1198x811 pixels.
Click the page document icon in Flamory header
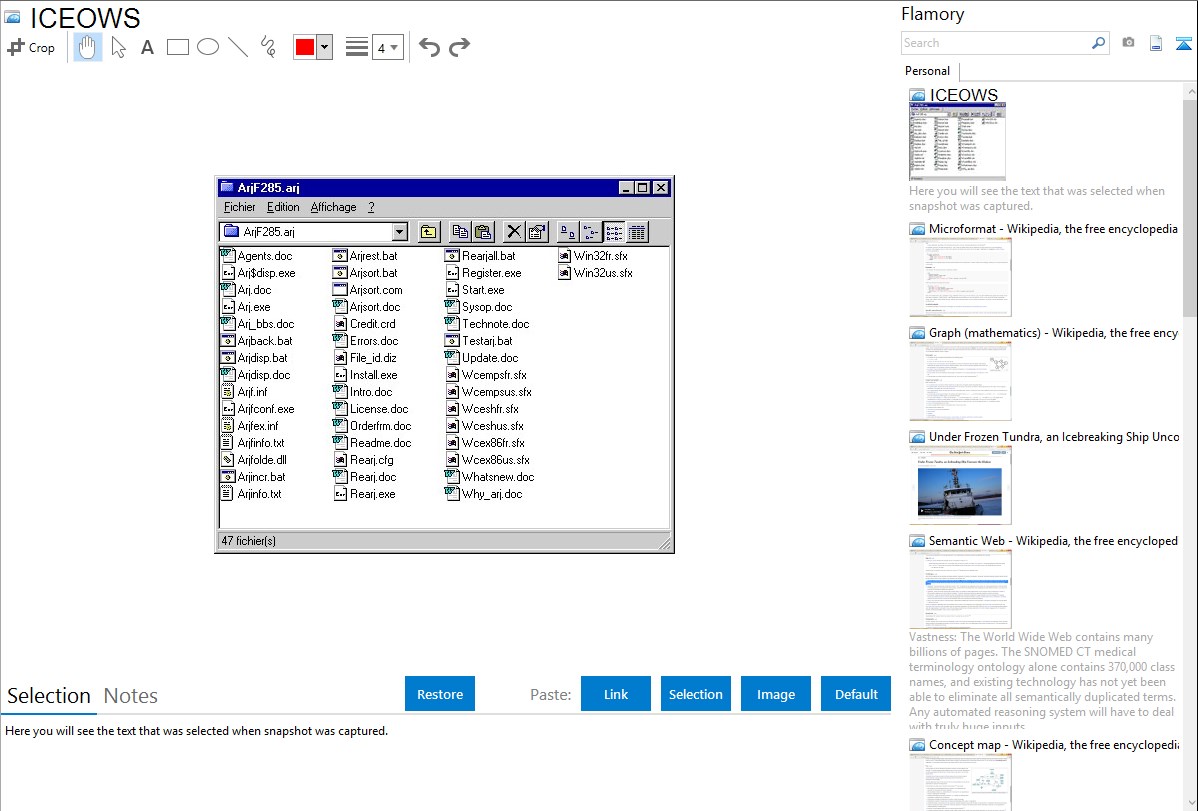coord(1156,44)
